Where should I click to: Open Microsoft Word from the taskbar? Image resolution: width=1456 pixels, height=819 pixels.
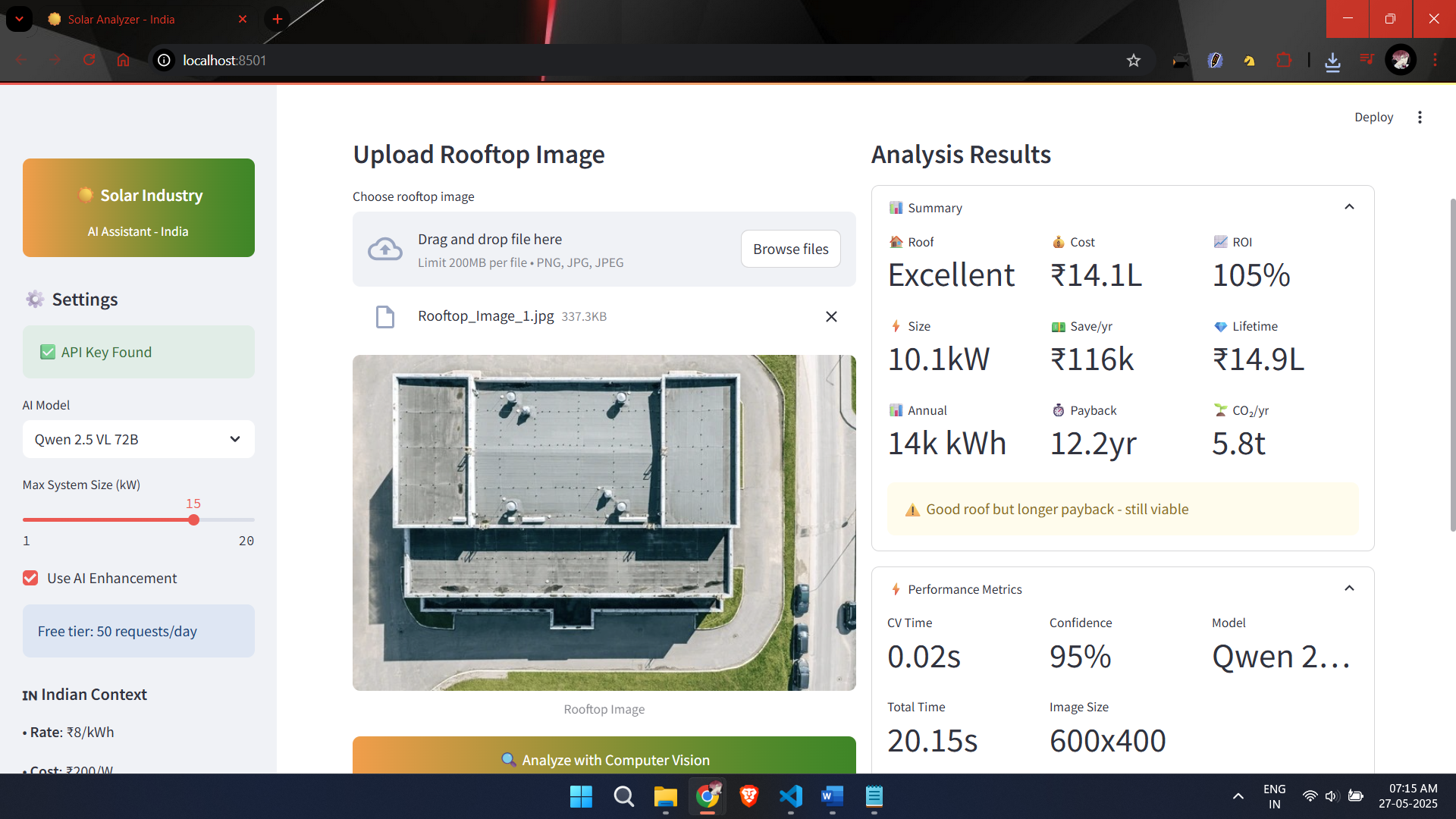(x=832, y=797)
